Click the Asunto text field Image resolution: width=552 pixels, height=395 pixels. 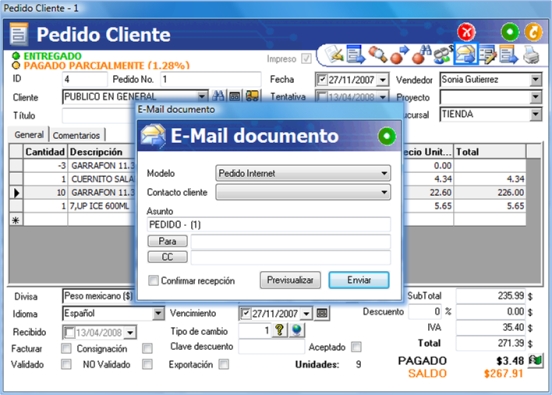click(x=269, y=225)
